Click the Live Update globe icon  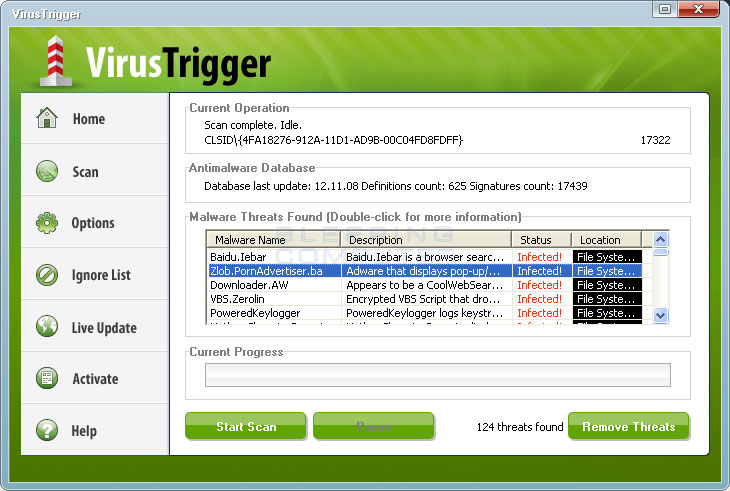(47, 326)
